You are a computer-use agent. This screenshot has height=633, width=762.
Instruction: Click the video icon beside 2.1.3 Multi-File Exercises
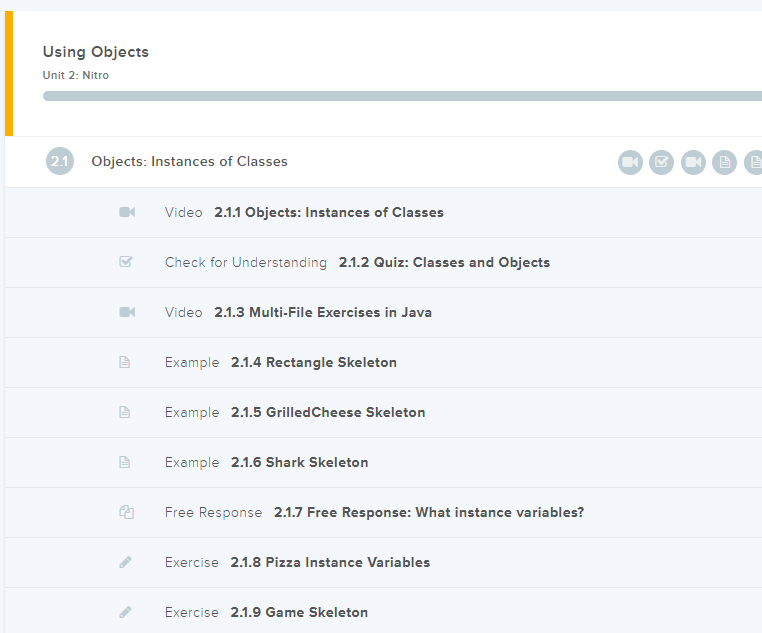[126, 312]
